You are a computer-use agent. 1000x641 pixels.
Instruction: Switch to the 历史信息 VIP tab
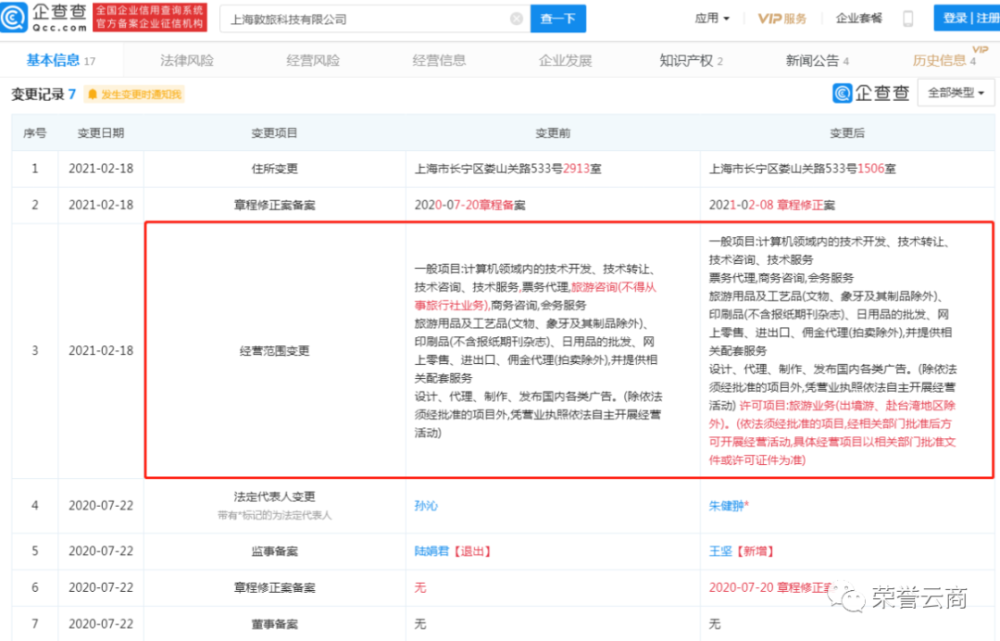click(x=944, y=61)
